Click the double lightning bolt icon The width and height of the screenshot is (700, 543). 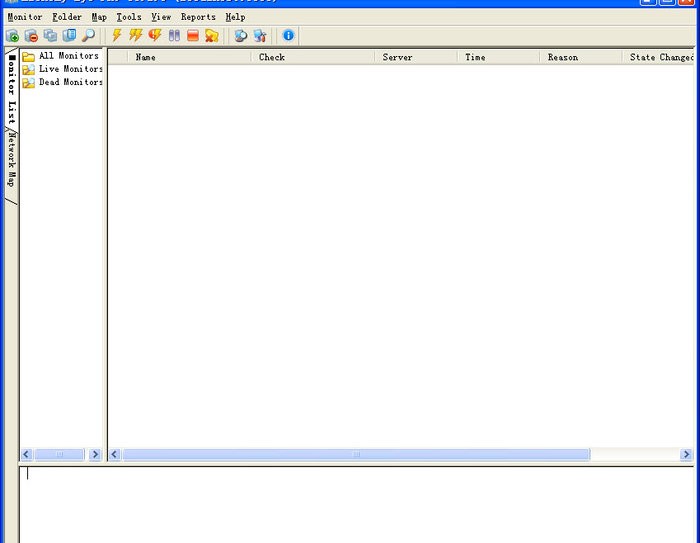click(x=136, y=35)
